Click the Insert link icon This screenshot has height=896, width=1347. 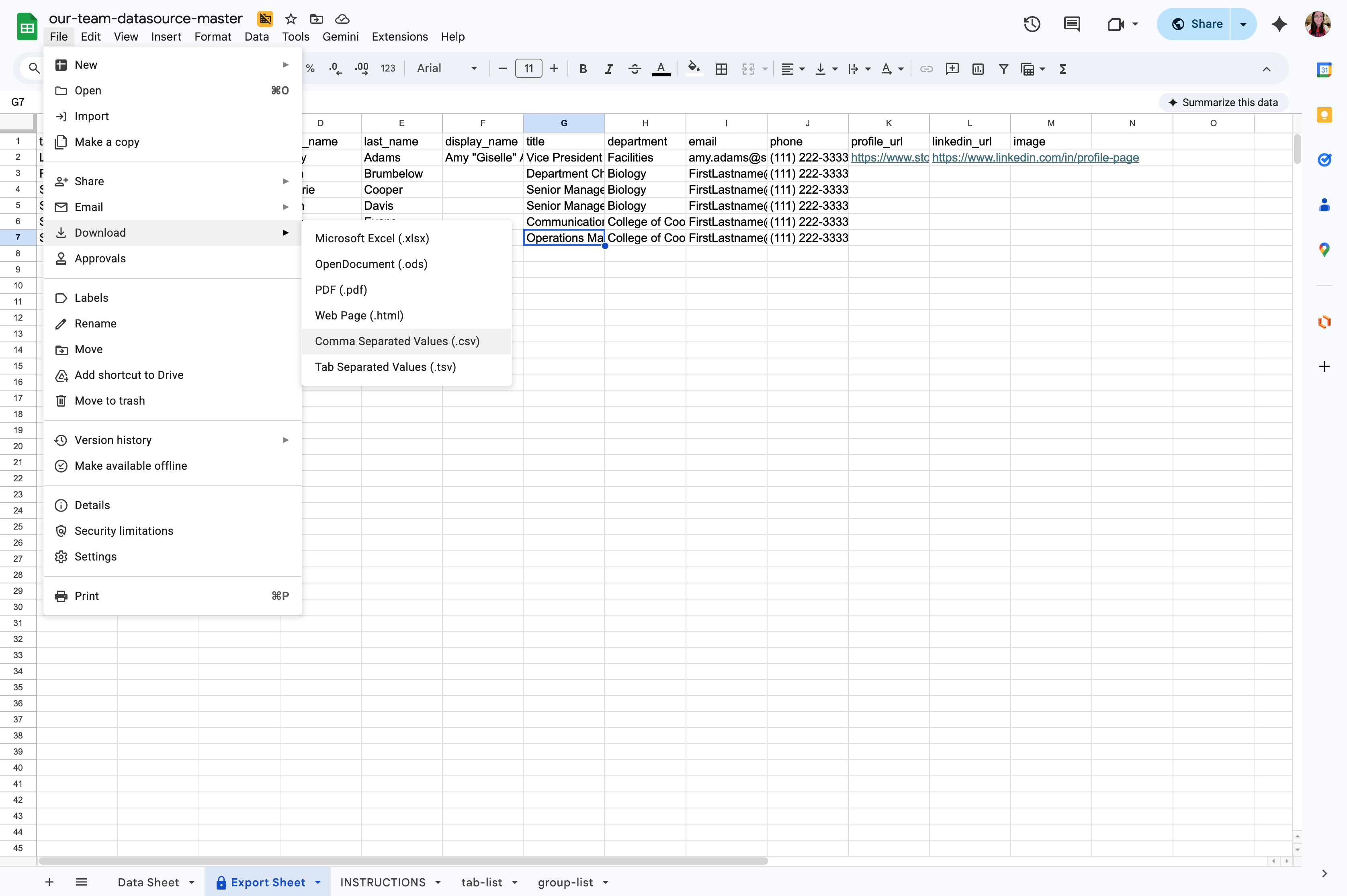coord(926,69)
